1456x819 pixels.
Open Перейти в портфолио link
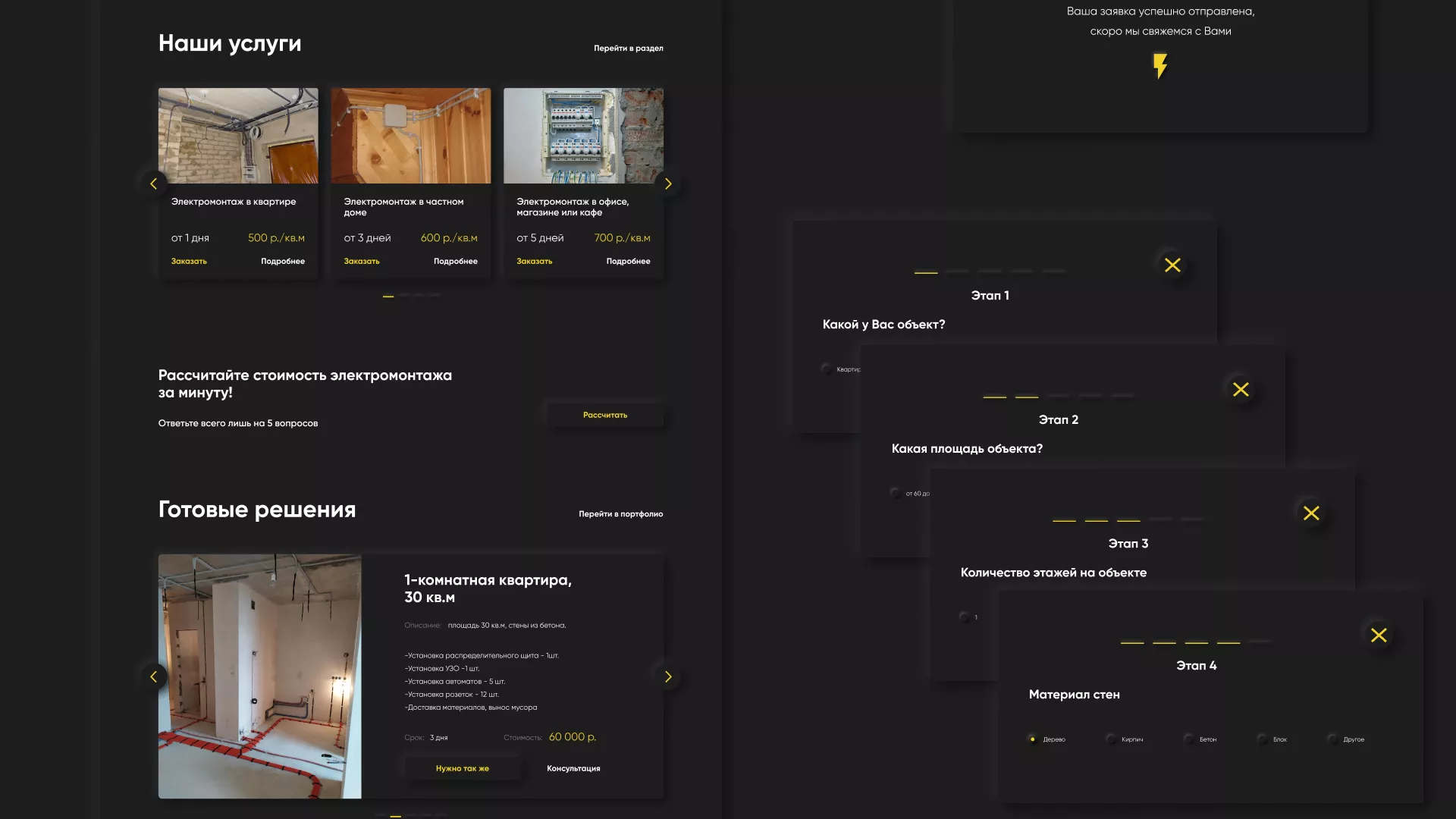tap(620, 513)
